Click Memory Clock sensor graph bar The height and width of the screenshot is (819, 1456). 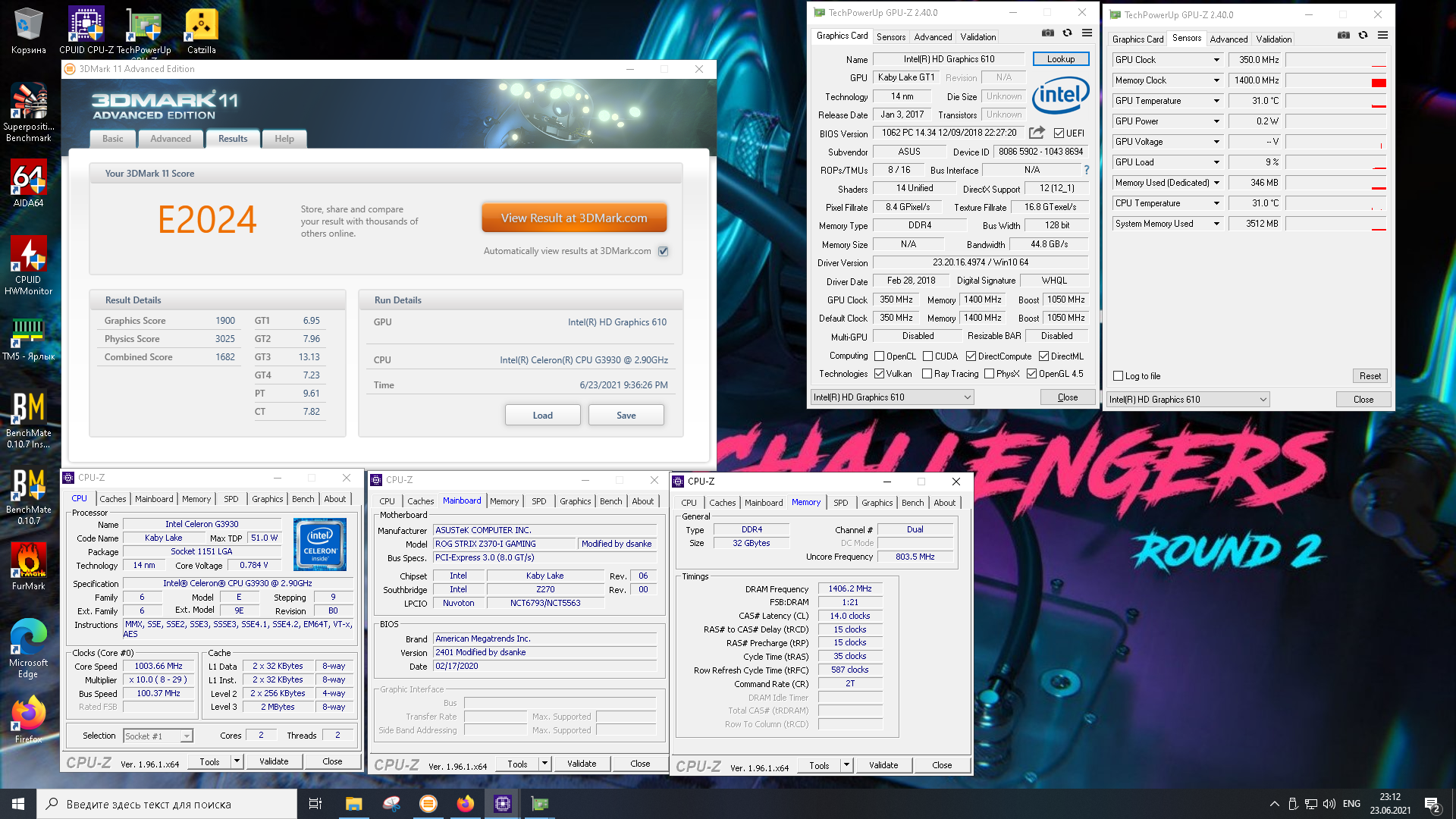tap(1336, 80)
